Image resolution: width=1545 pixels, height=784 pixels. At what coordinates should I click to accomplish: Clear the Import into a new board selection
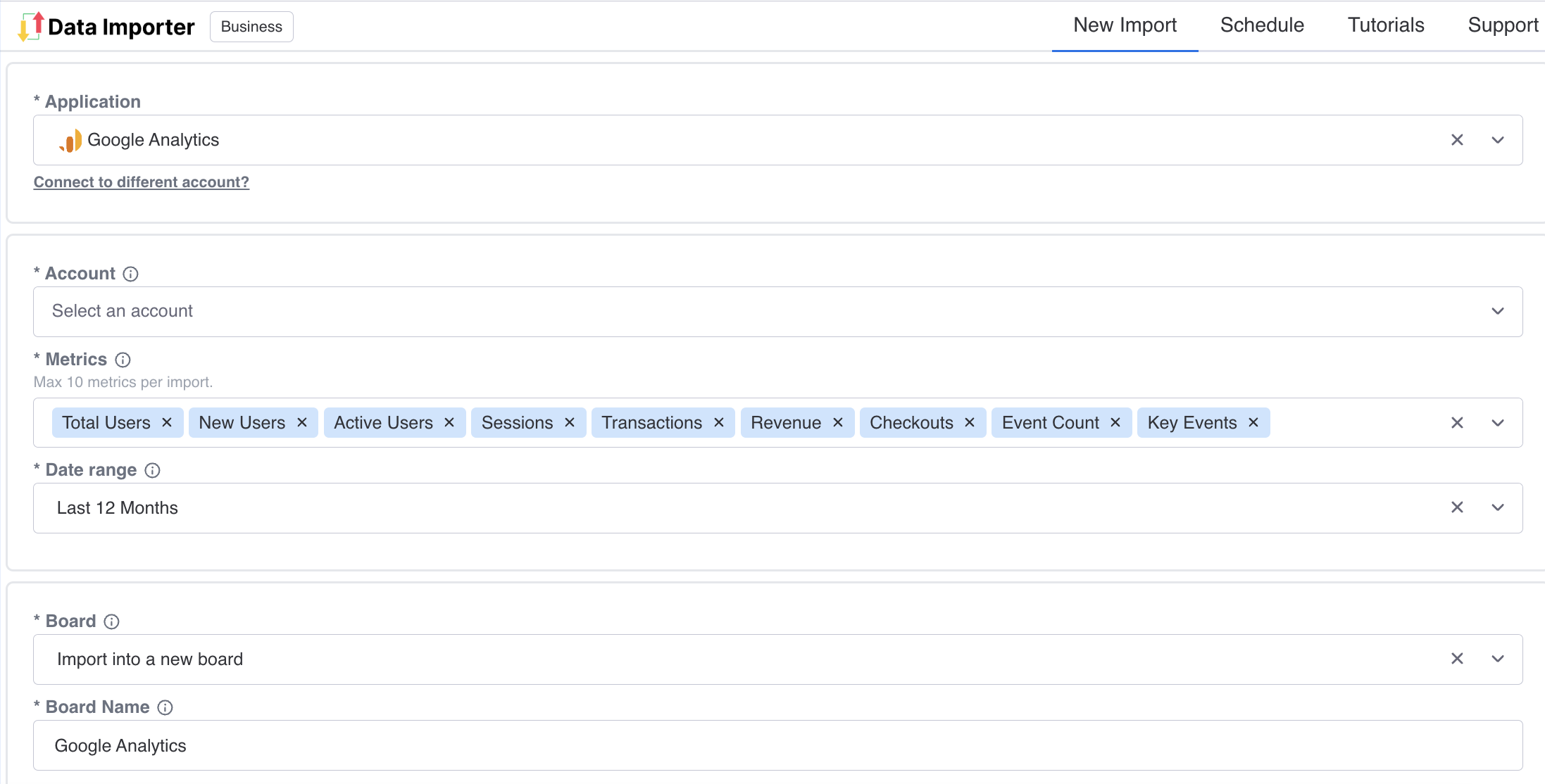click(x=1457, y=659)
